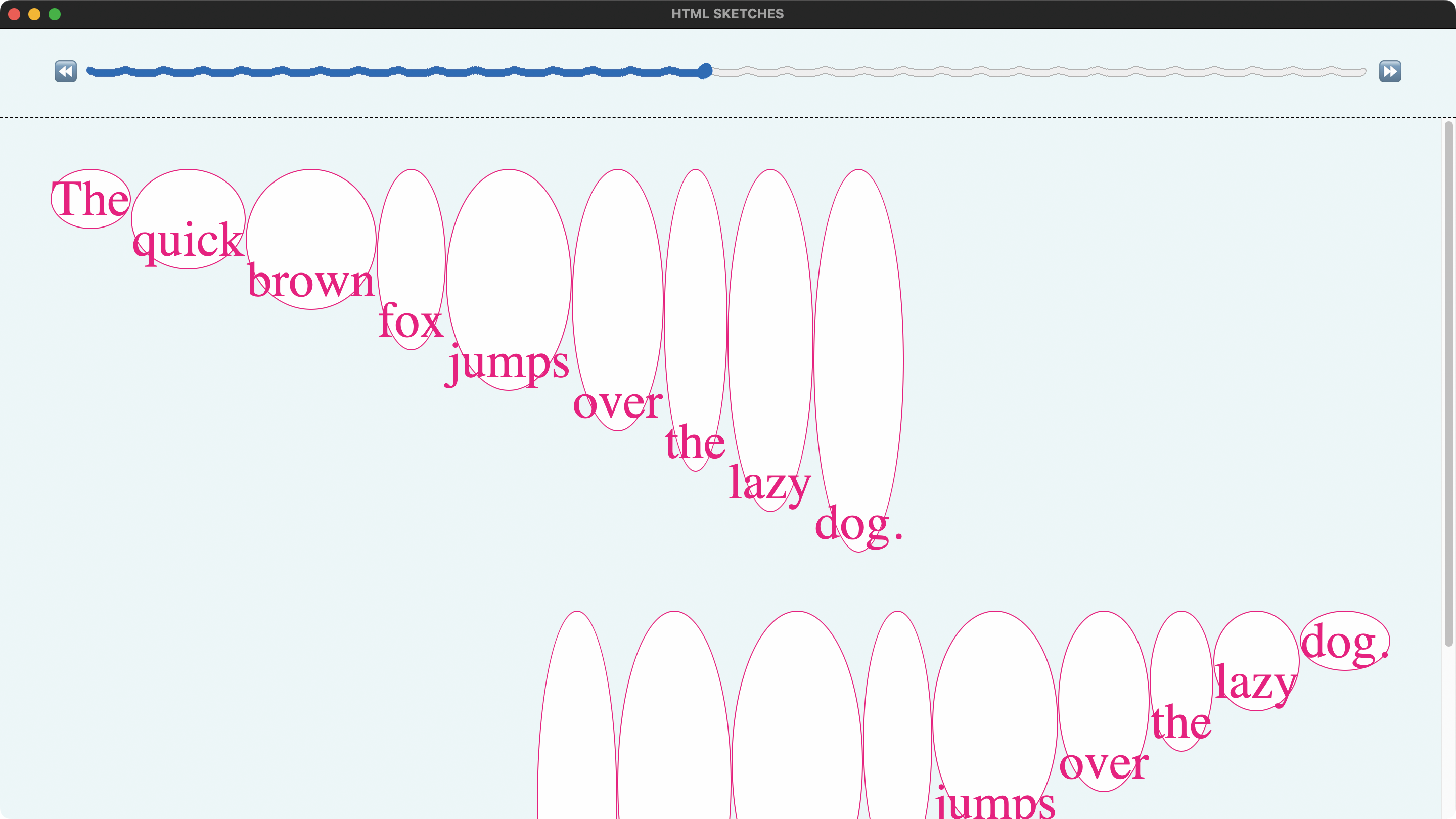This screenshot has height=819, width=1456.
Task: Click the fast-forward button icon
Action: (1390, 71)
